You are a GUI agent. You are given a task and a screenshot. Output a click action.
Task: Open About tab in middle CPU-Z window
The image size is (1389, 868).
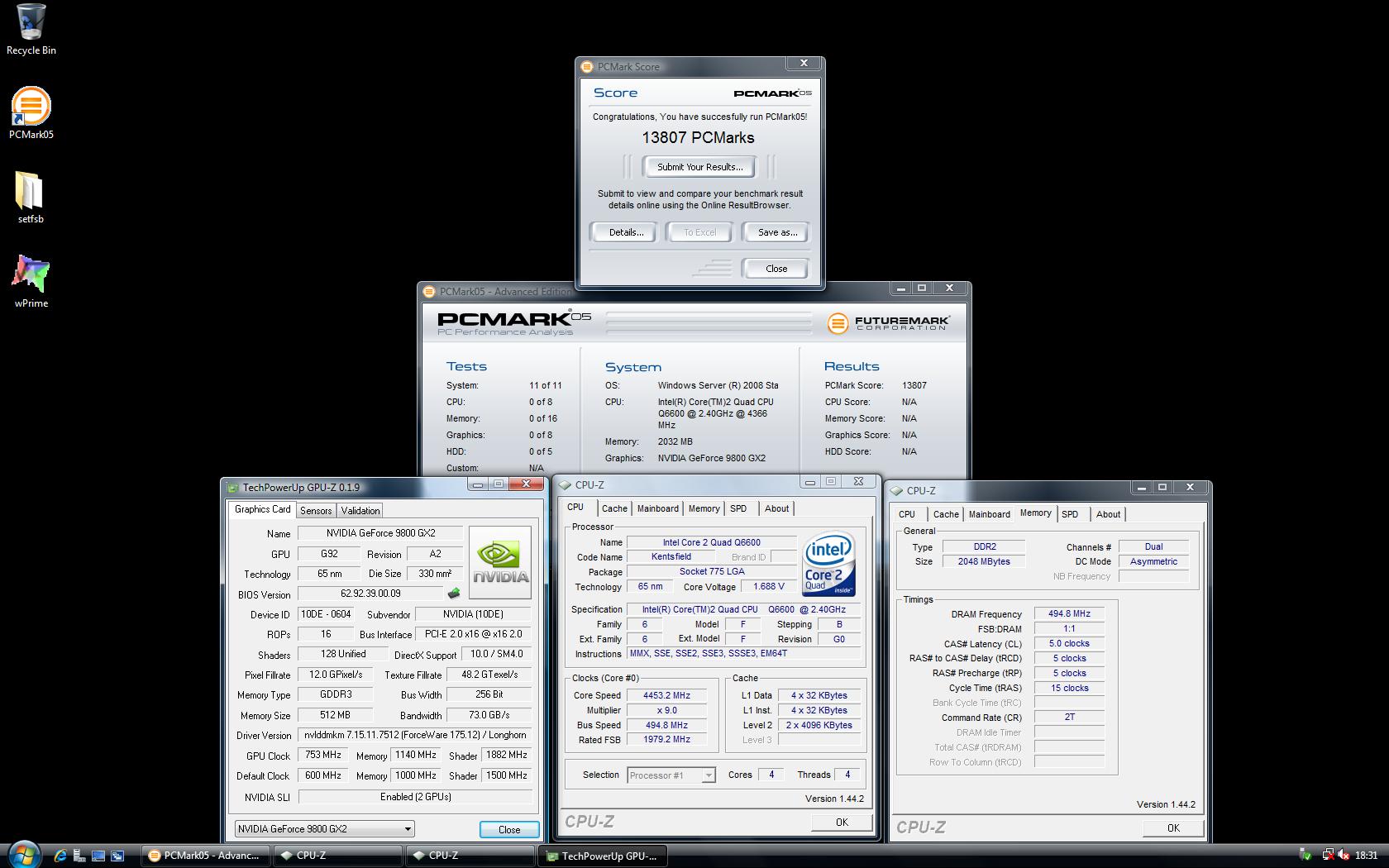776,508
